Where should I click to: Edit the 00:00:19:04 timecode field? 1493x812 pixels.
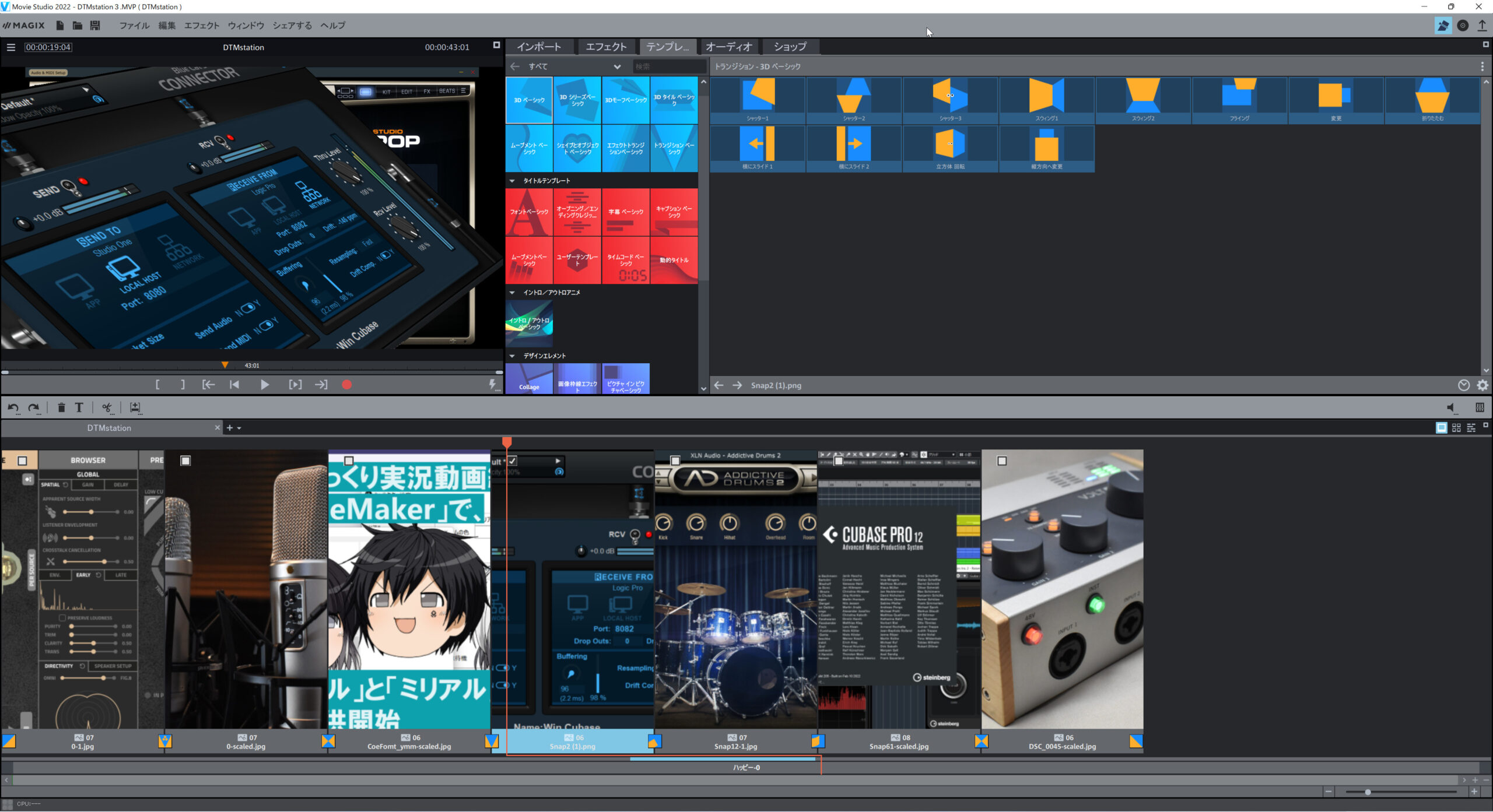click(x=48, y=47)
